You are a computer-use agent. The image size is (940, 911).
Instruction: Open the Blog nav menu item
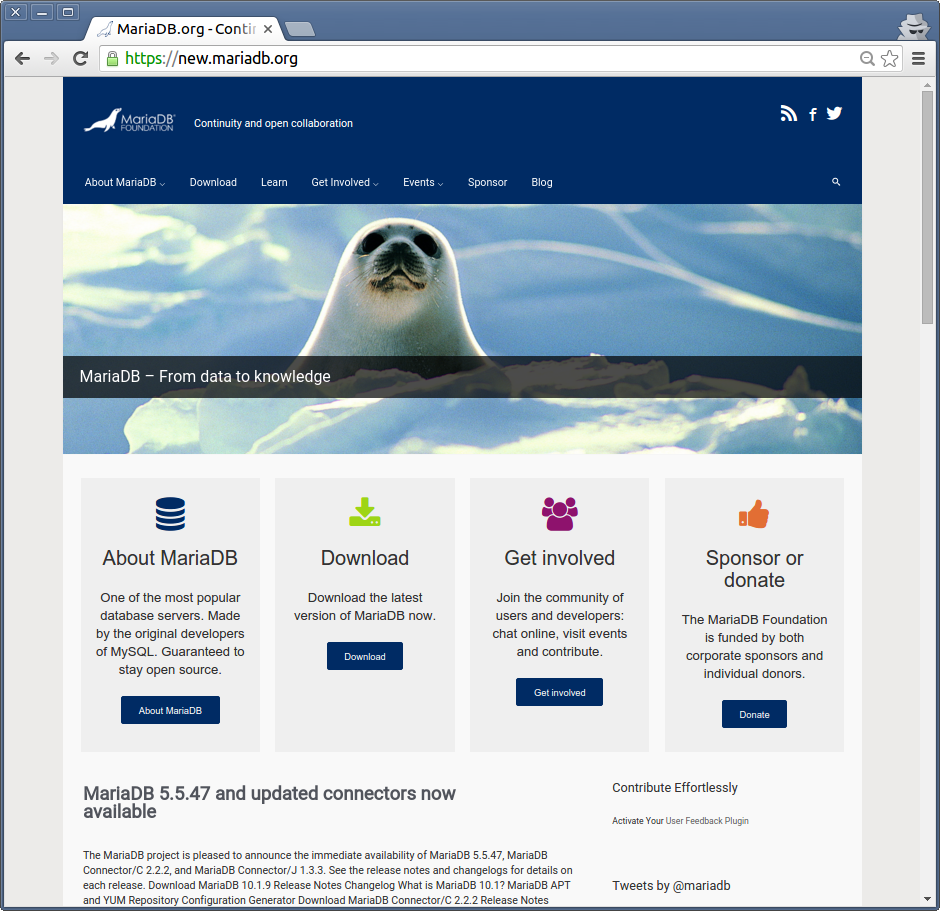542,182
